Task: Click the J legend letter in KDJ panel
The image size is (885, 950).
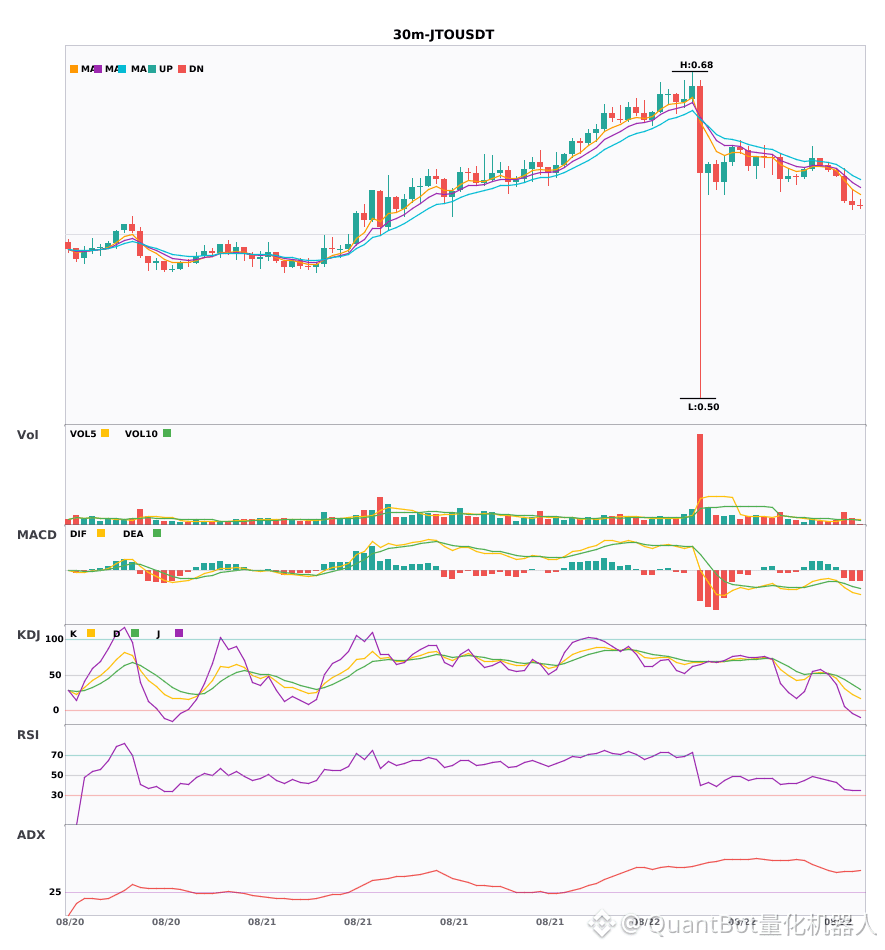Action: click(x=158, y=634)
